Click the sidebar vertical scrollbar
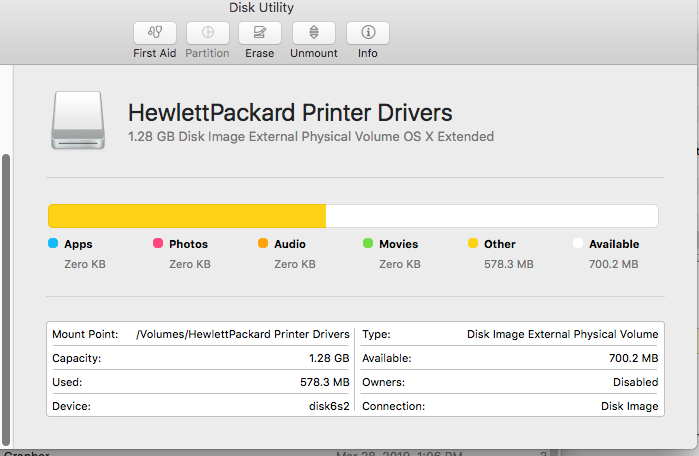Viewport: 699px width, 456px height. pyautogui.click(x=6, y=299)
